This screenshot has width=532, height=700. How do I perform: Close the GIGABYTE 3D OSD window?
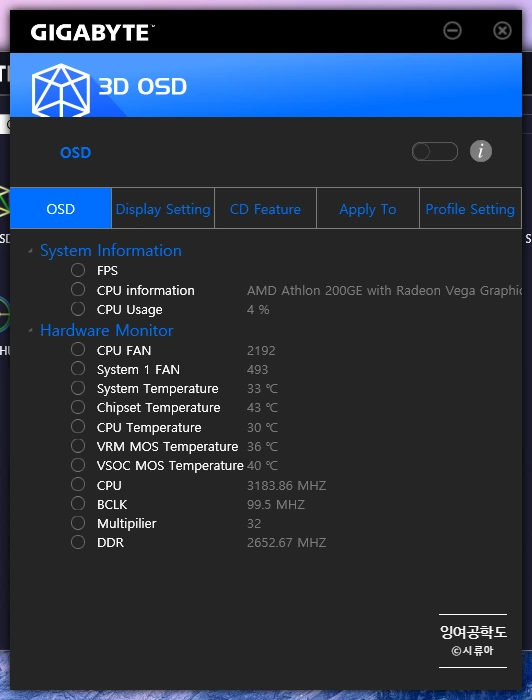click(502, 31)
